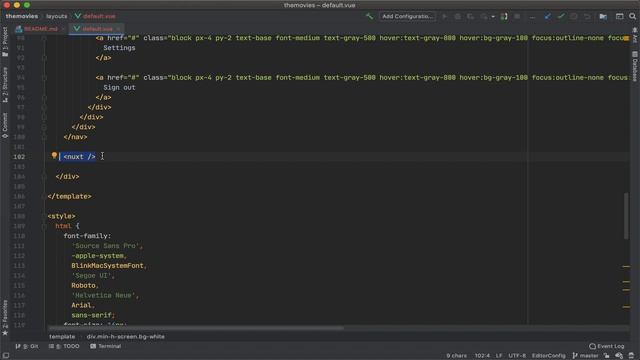Viewport: 640px width, 360px height.
Task: Click the 'Settings' text on line 91
Action: tap(119, 48)
